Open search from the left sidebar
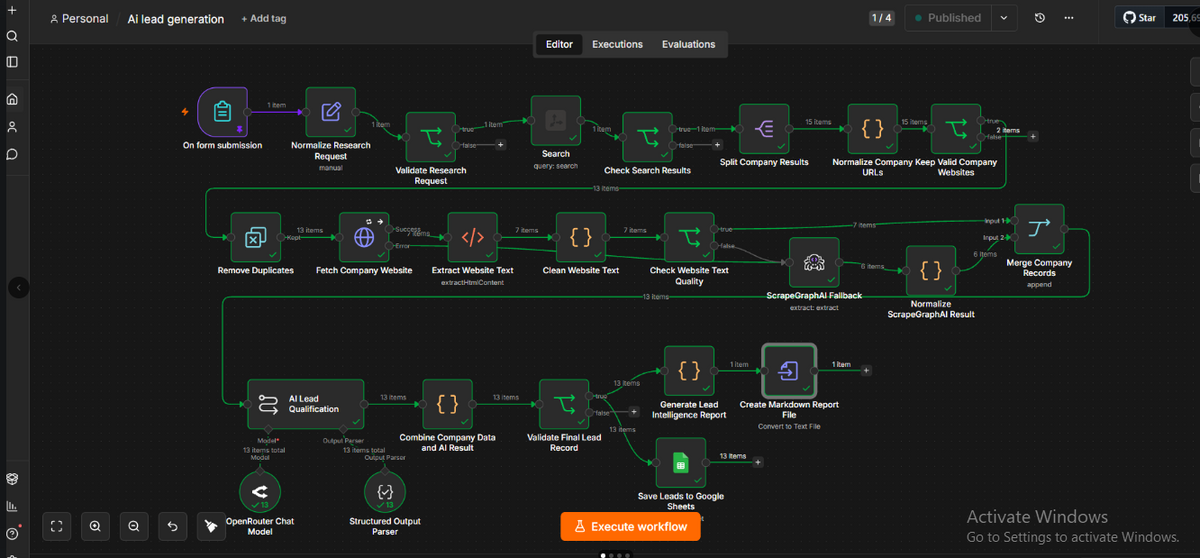The height and width of the screenshot is (558, 1200). (x=12, y=35)
